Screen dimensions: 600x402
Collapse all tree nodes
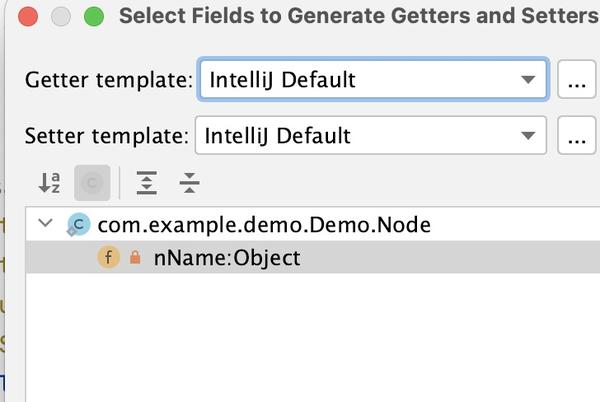tap(189, 183)
